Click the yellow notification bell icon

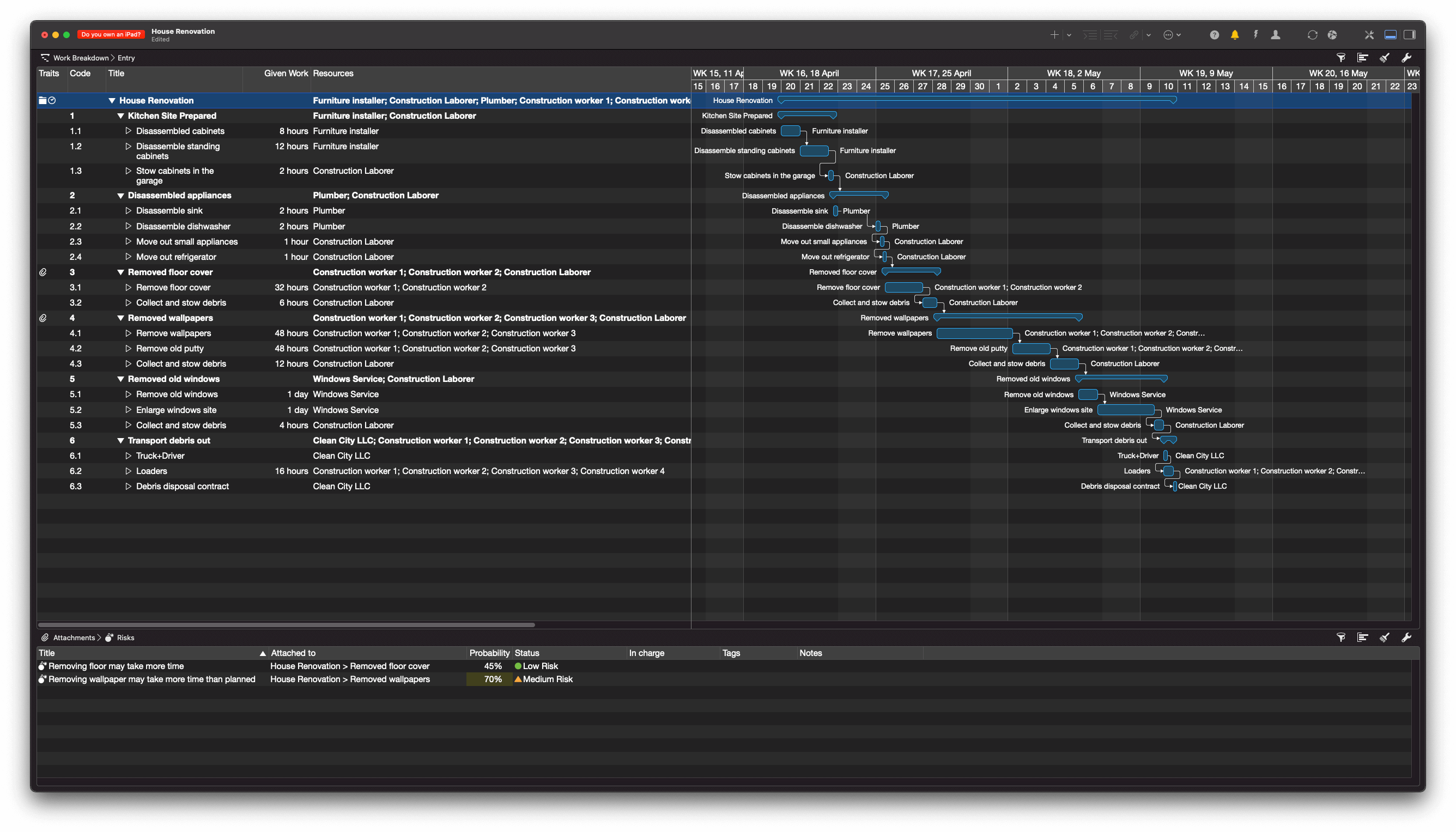(x=1234, y=35)
